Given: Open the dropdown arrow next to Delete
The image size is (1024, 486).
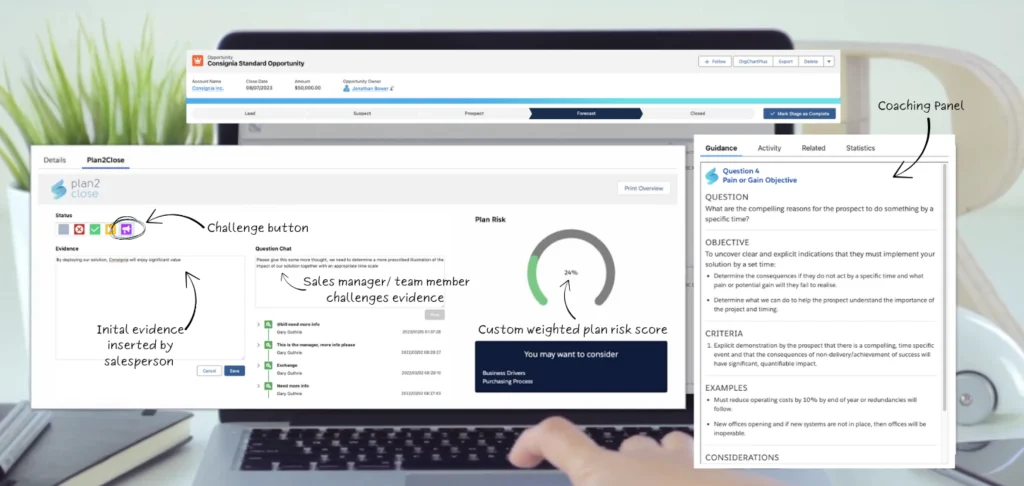Looking at the screenshot, I should 829,61.
